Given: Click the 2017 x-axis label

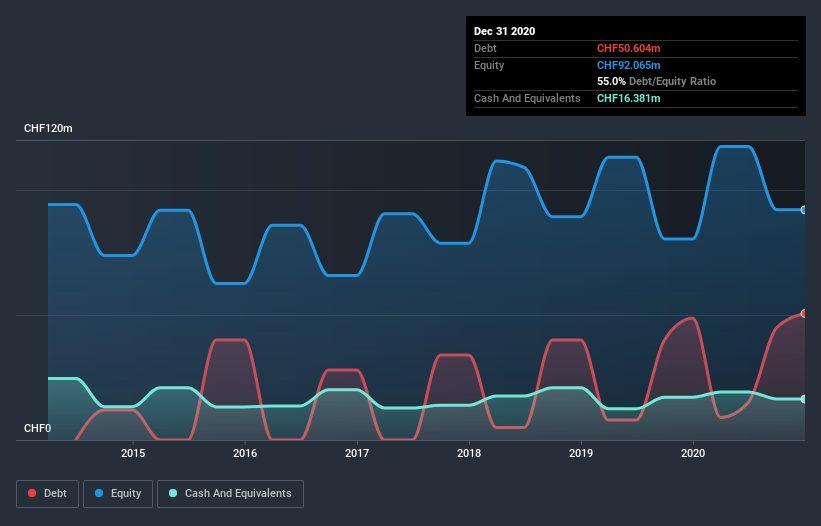Looking at the screenshot, I should click(357, 453).
